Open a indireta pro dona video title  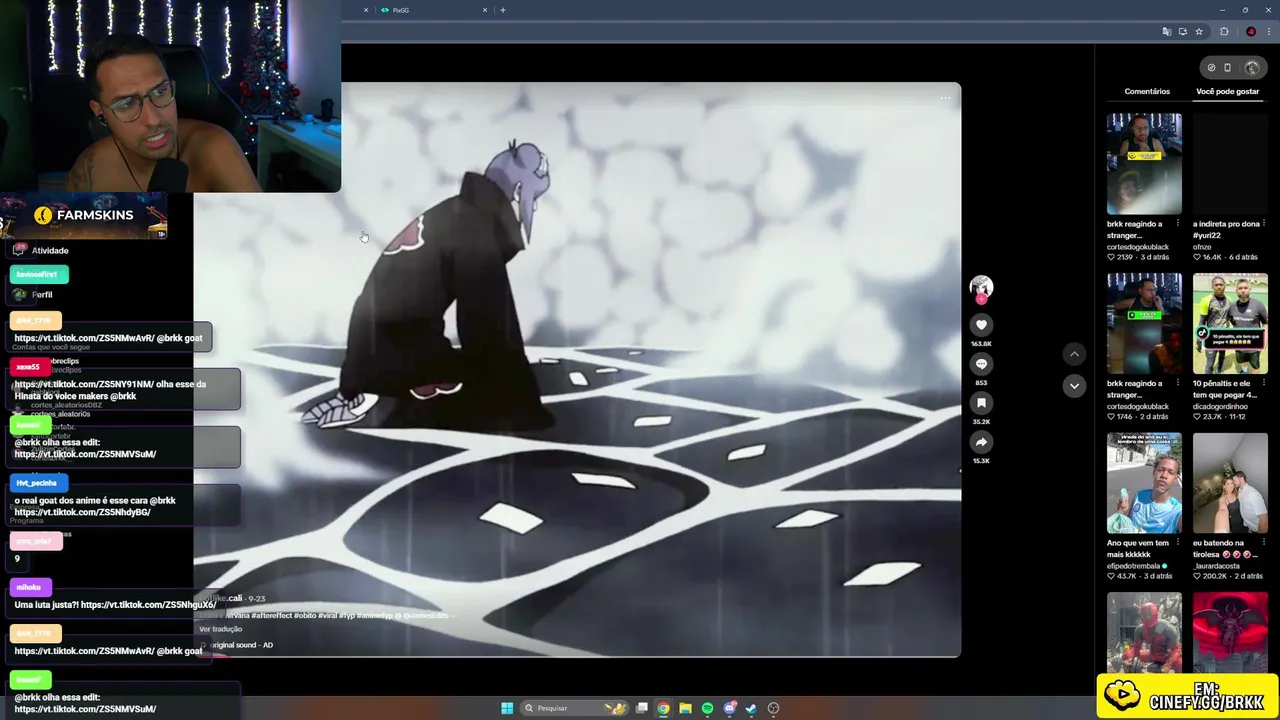1226,229
